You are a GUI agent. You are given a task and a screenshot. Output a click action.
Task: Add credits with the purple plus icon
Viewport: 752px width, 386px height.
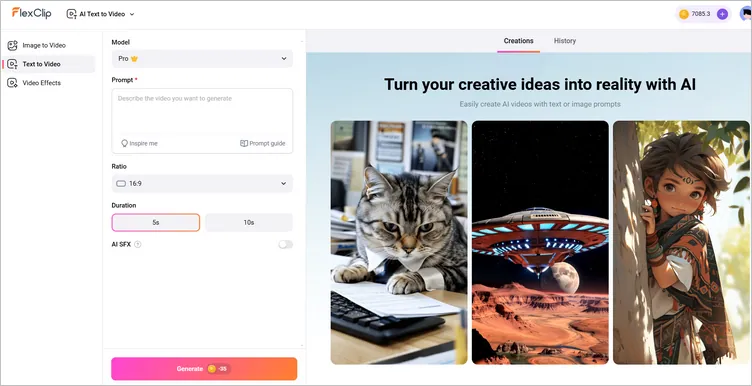722,14
